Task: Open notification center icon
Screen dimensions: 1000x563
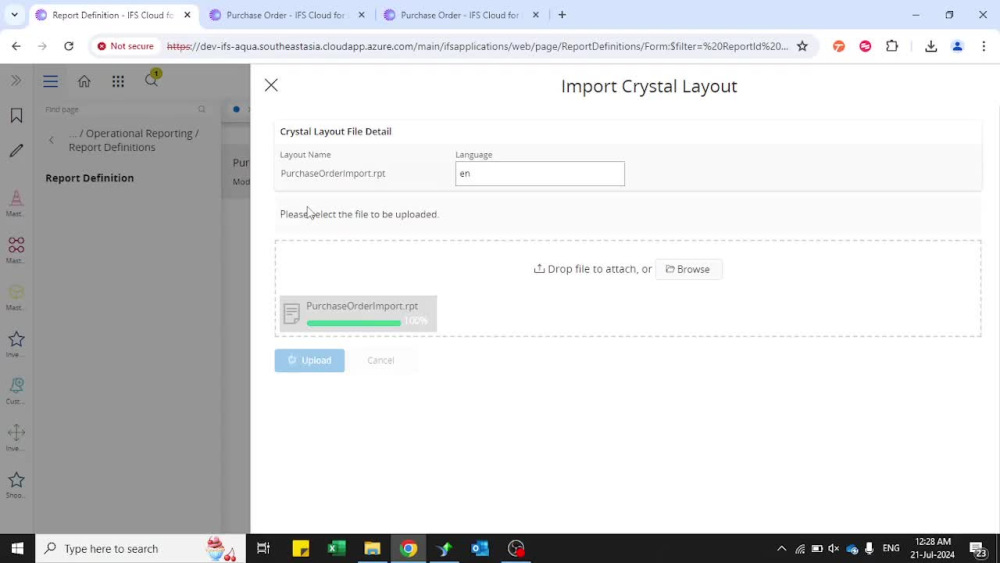Action: point(978,549)
